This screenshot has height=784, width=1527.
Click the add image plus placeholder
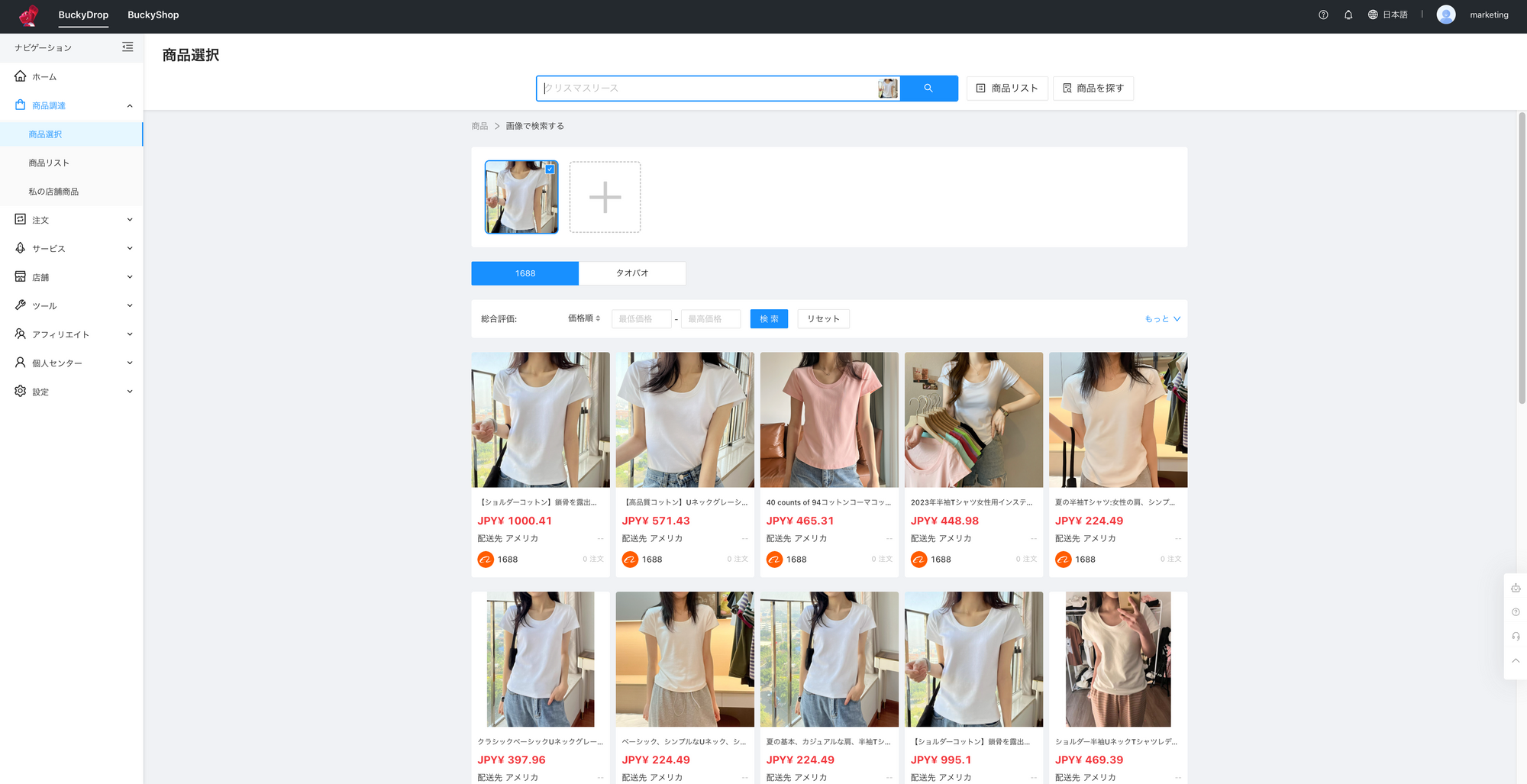coord(605,197)
